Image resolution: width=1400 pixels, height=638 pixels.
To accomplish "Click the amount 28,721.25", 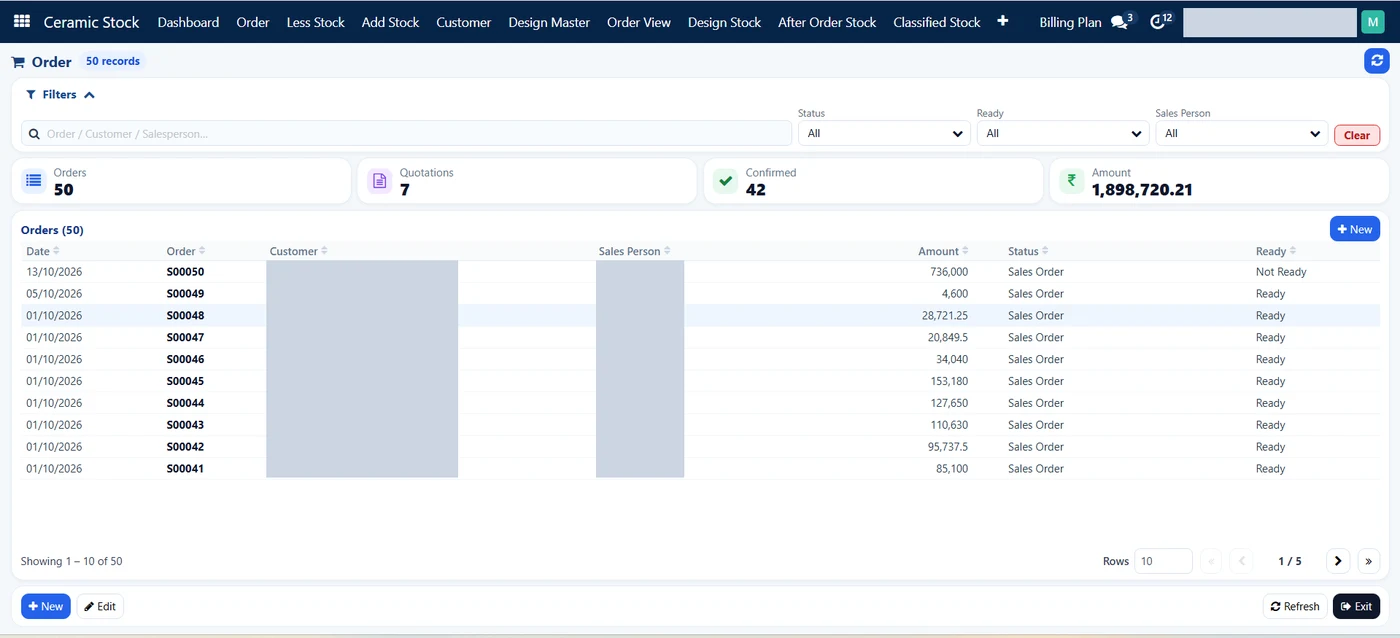I will (945, 316).
